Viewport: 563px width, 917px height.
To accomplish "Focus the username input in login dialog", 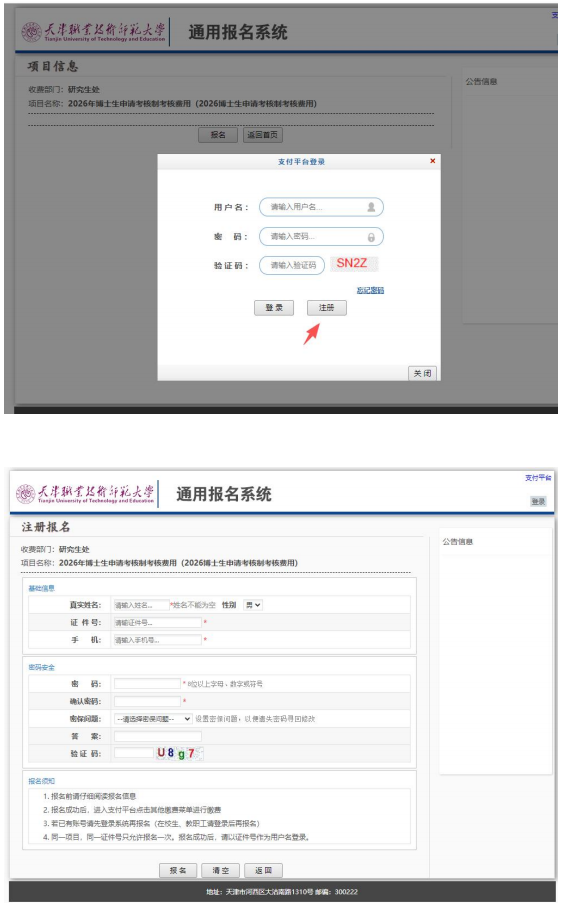I will 321,207.
